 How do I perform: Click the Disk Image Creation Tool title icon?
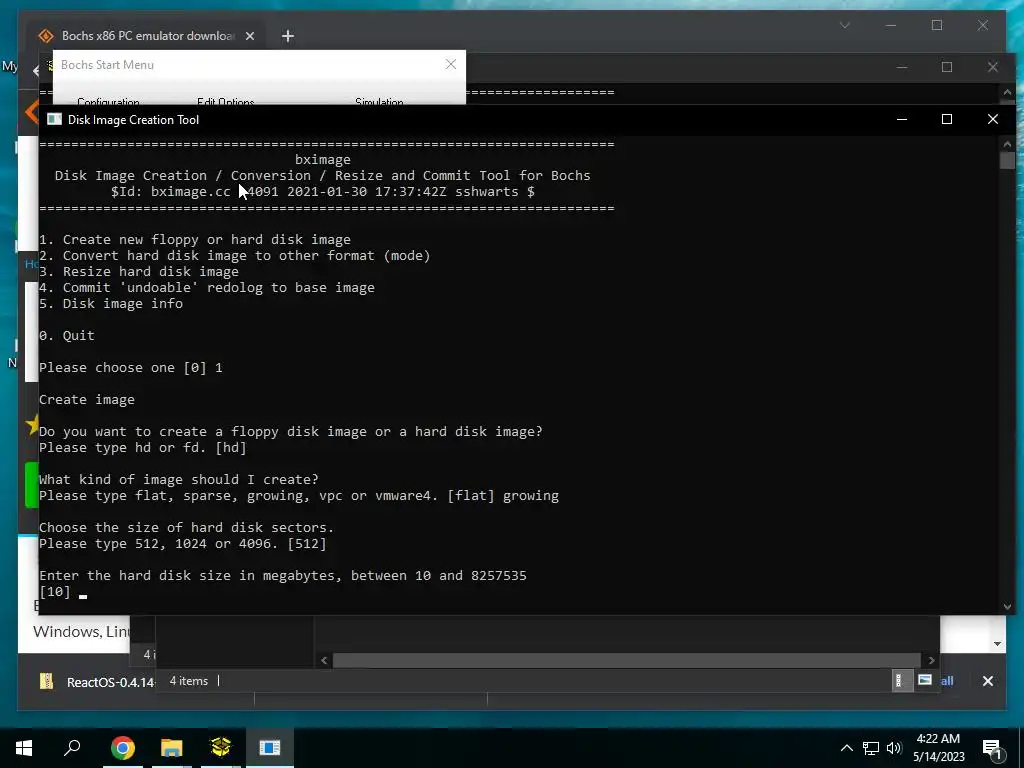point(54,120)
